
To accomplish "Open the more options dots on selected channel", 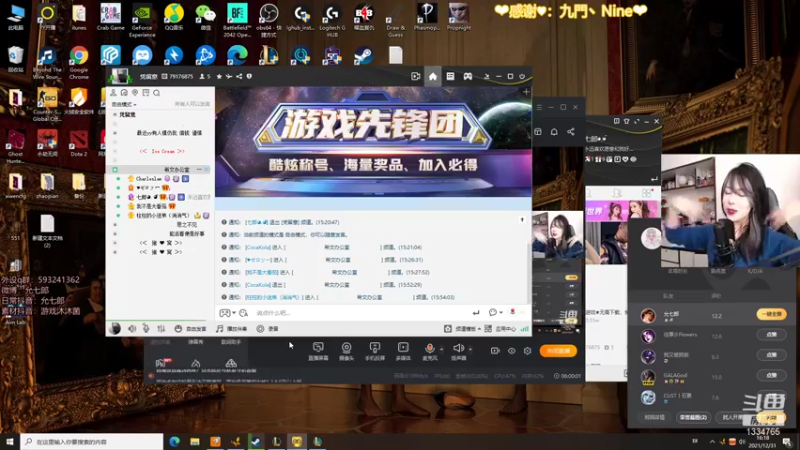I will point(199,169).
